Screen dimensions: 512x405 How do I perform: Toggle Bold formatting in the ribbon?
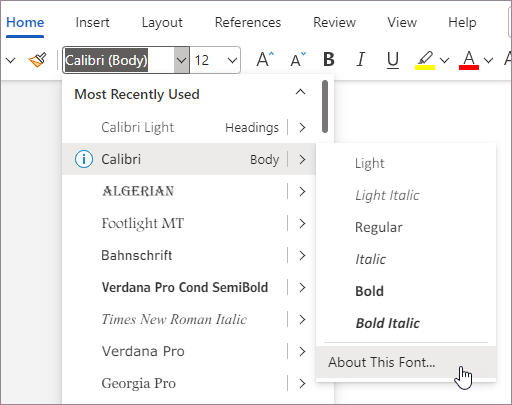(x=329, y=60)
